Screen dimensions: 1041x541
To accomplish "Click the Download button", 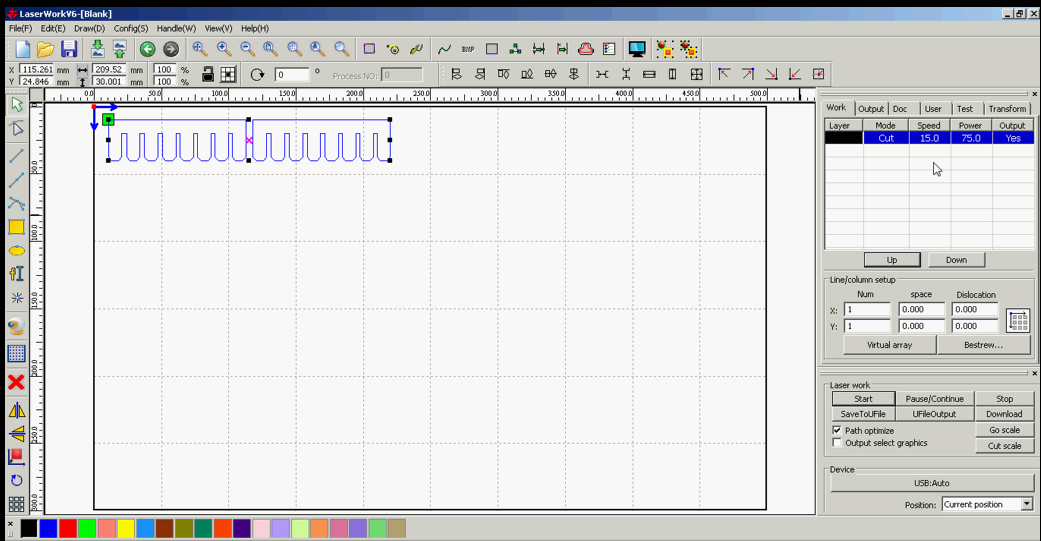I will pyautogui.click(x=1004, y=414).
